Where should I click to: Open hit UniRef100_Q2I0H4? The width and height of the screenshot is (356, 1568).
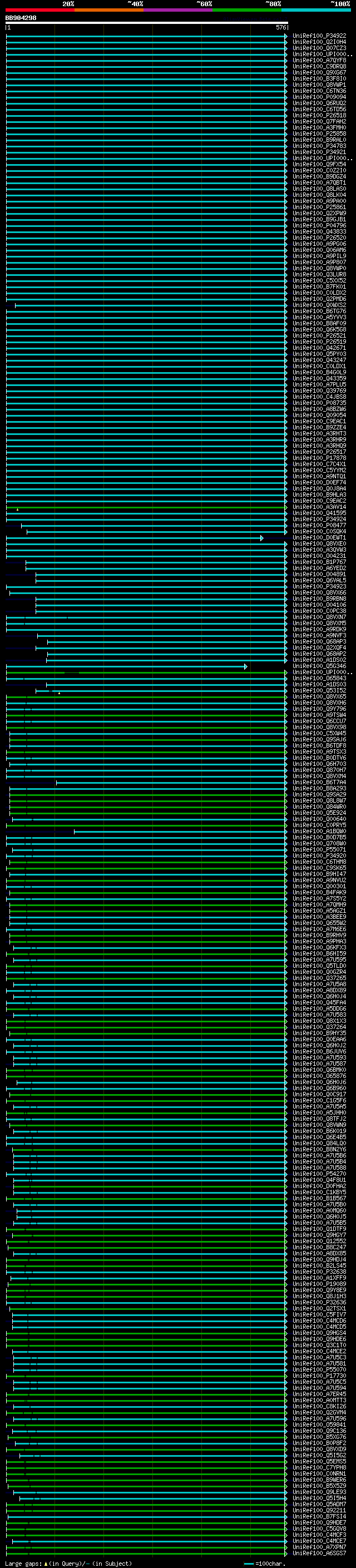(319, 42)
